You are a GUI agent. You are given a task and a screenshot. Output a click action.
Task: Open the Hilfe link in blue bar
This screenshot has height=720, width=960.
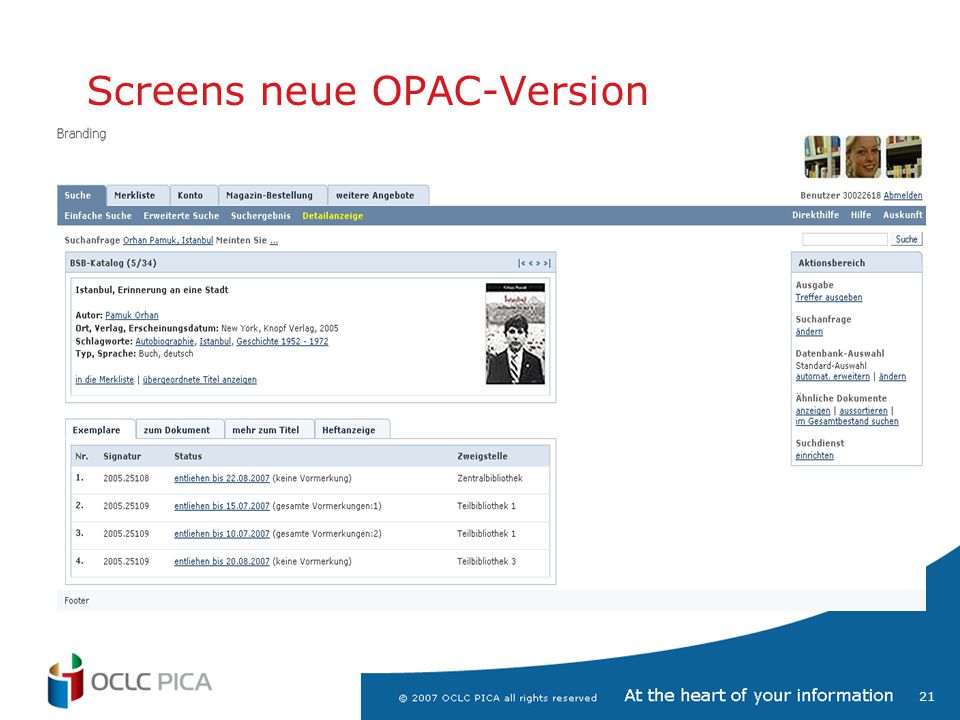tap(861, 215)
